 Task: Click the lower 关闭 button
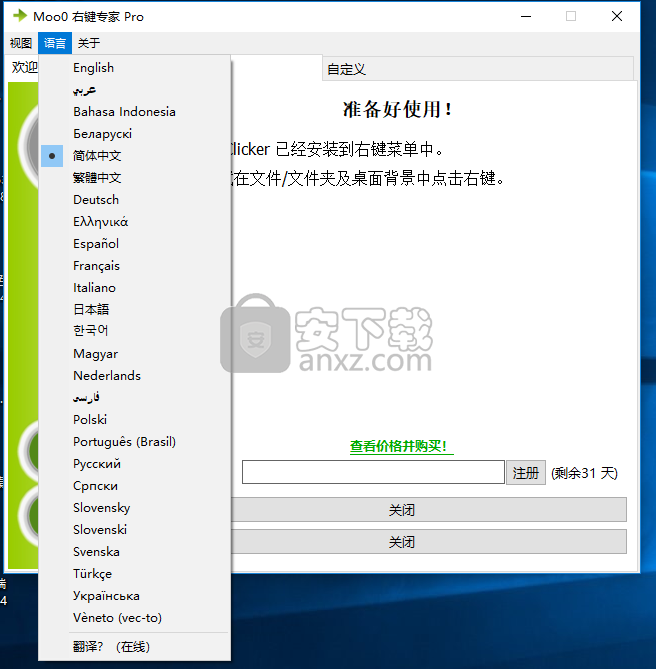tap(429, 542)
